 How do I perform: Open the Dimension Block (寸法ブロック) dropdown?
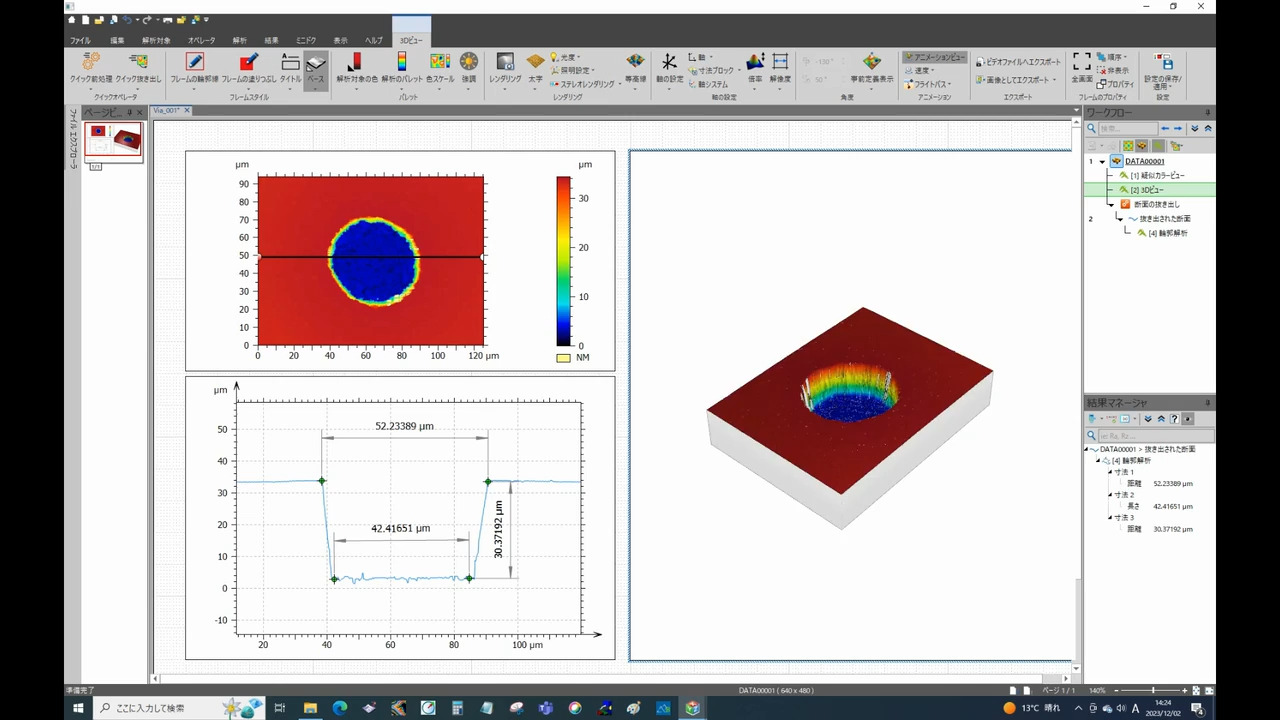[715, 71]
